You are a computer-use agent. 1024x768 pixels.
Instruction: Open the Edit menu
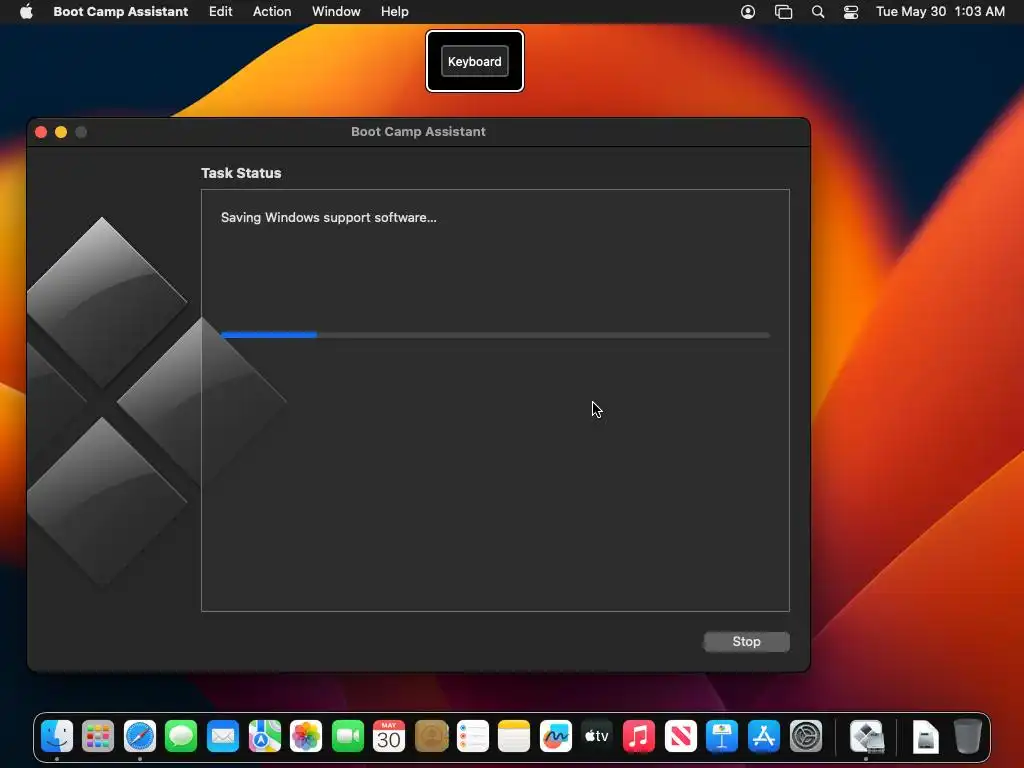click(221, 12)
